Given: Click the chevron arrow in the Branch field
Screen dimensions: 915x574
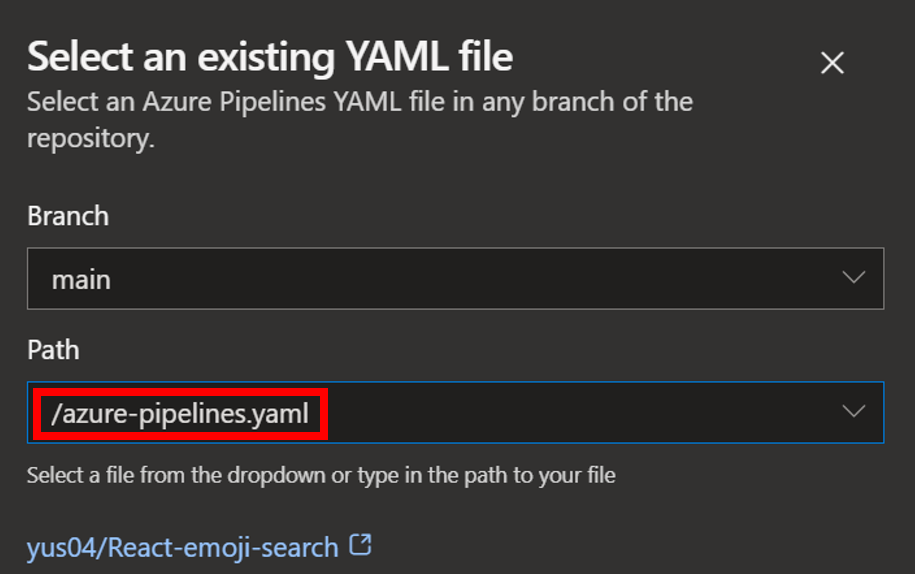Looking at the screenshot, I should coord(853,278).
